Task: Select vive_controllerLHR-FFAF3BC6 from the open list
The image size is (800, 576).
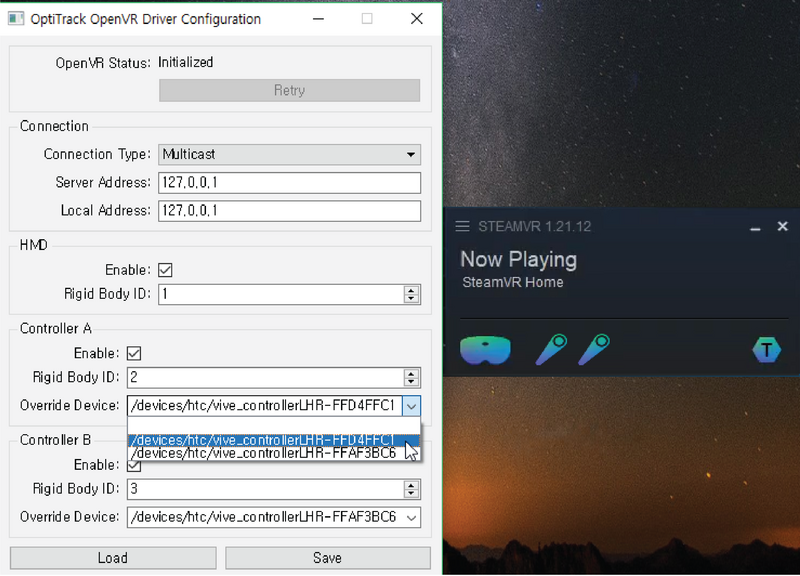Action: 280,453
